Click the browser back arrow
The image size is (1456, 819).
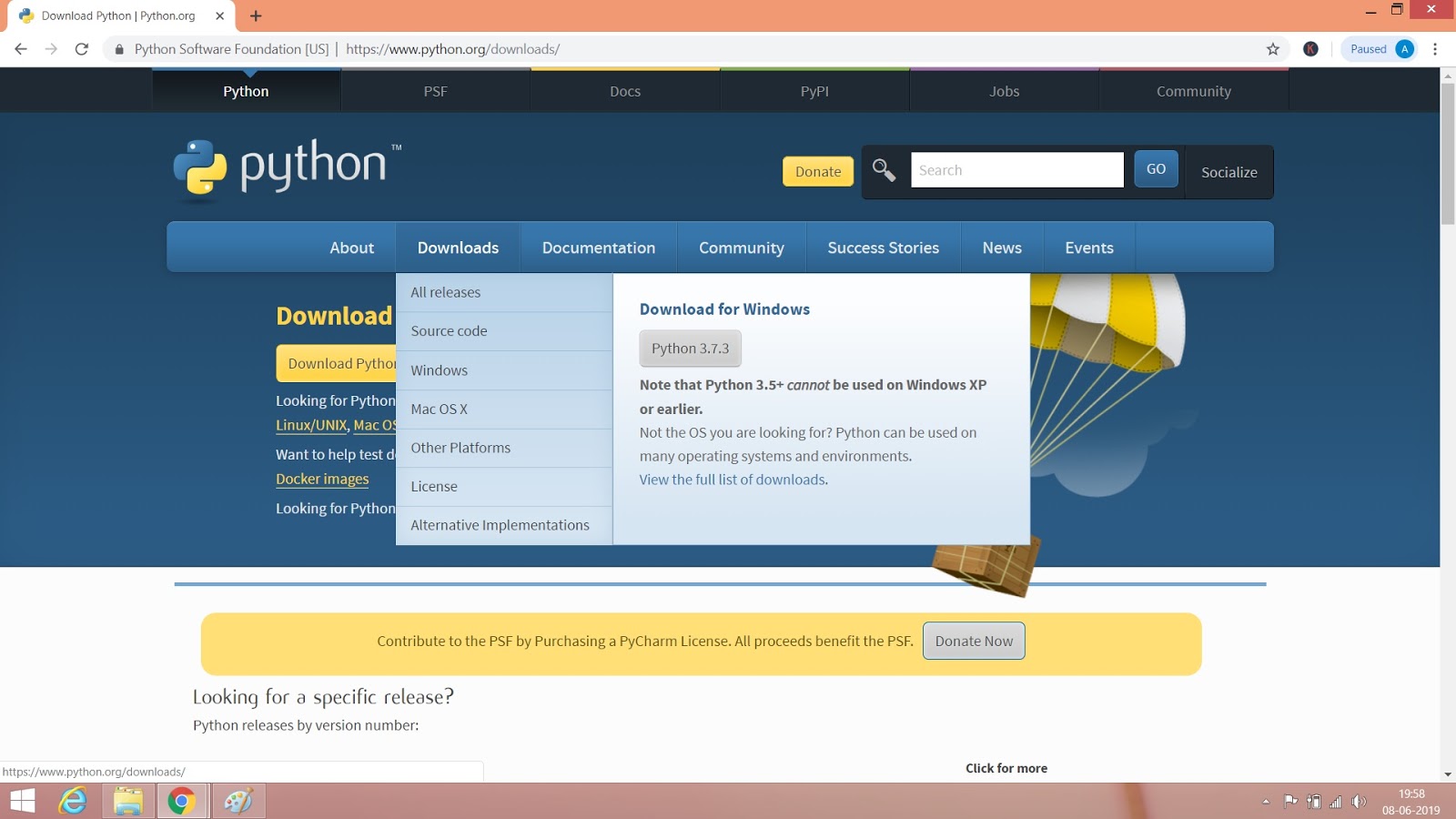[x=21, y=49]
